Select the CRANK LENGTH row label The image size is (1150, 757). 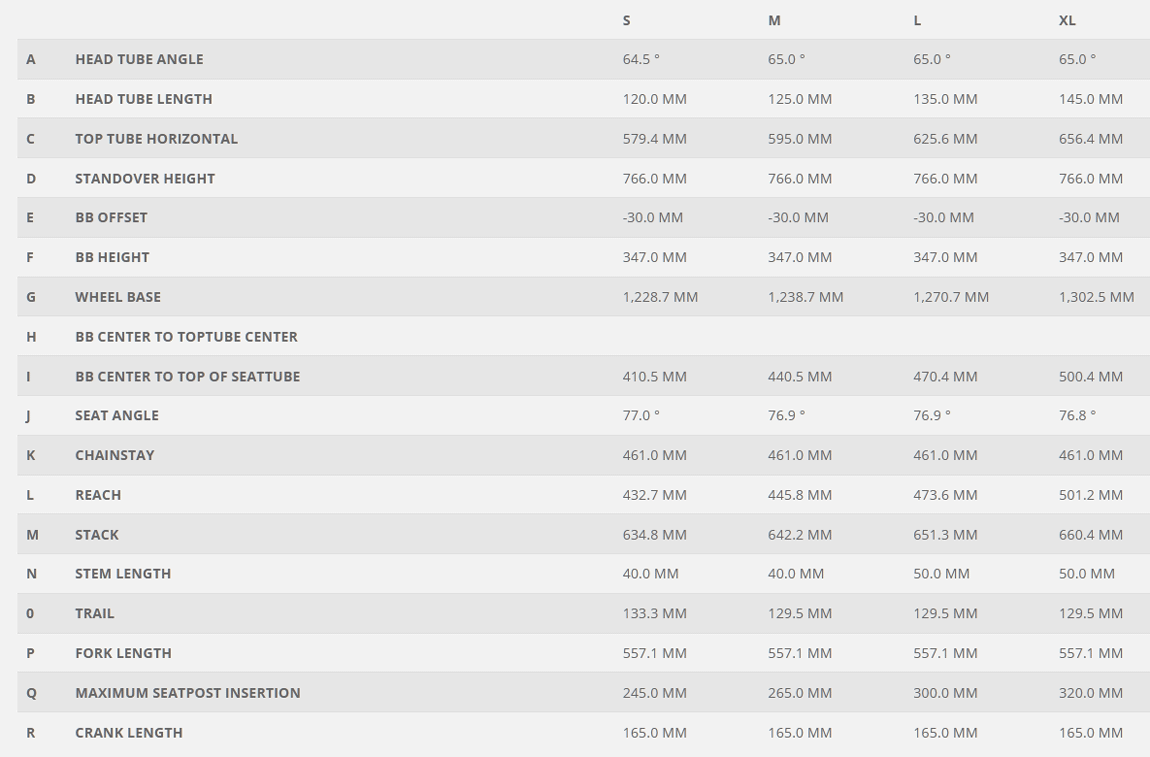point(129,733)
